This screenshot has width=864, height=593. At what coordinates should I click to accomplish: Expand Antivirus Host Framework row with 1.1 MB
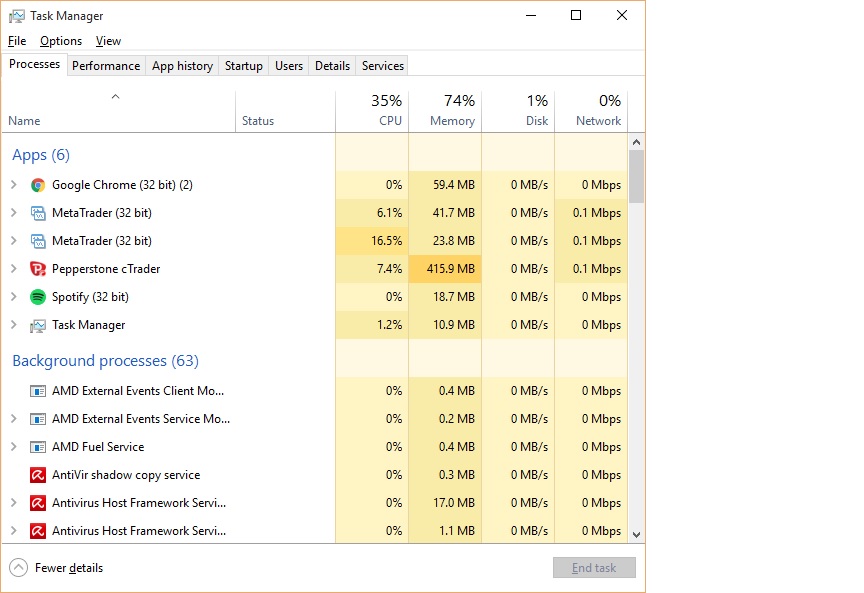pyautogui.click(x=14, y=531)
